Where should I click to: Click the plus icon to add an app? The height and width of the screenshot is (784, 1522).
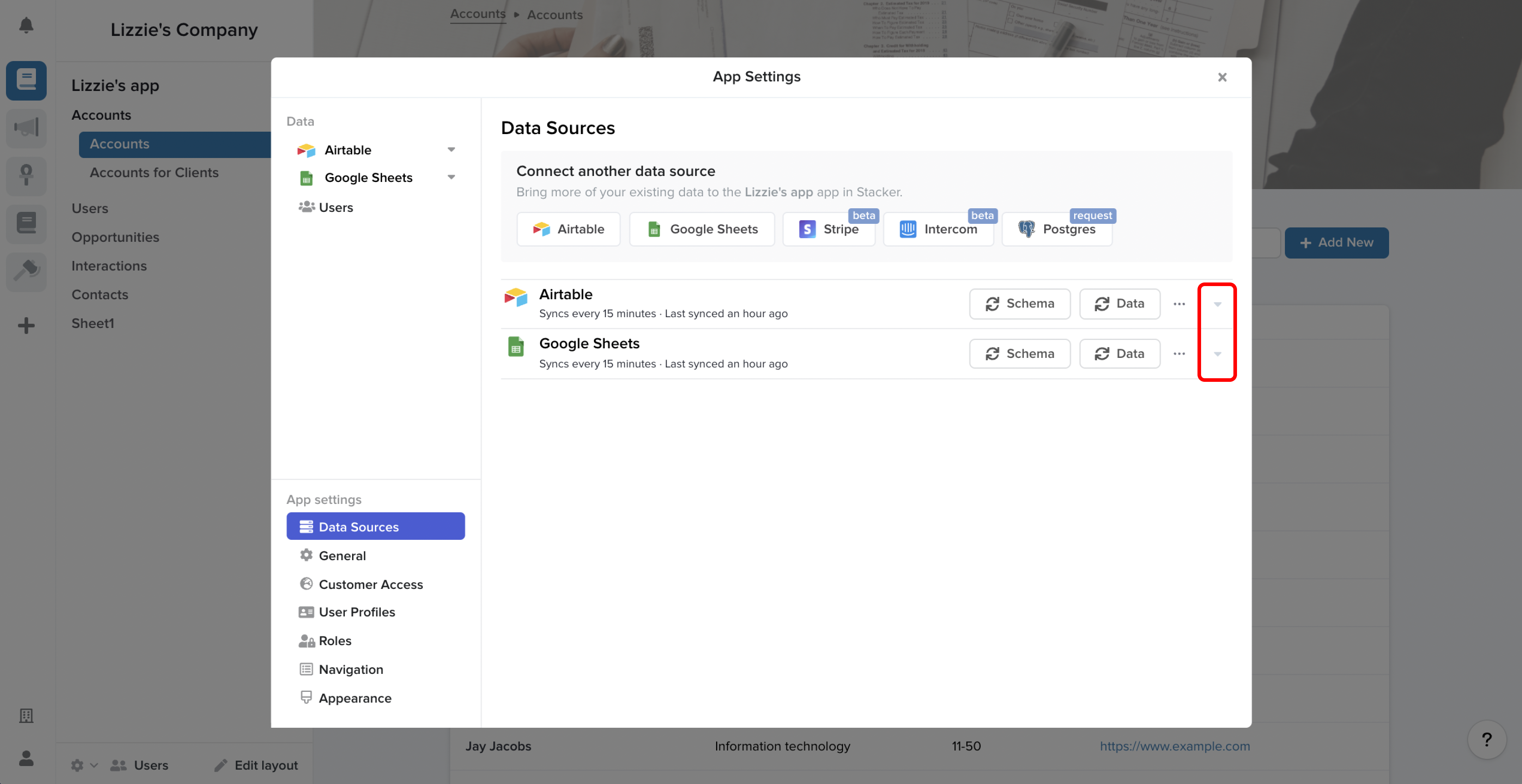tap(26, 325)
